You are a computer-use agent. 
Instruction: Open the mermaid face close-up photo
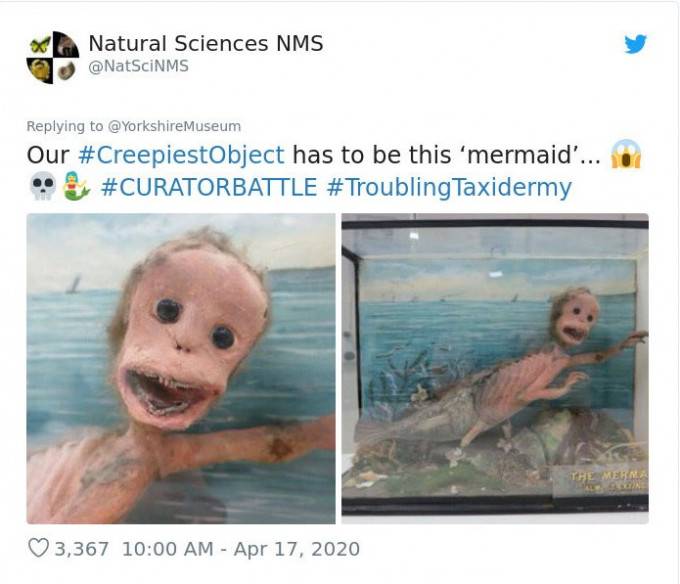[181, 369]
